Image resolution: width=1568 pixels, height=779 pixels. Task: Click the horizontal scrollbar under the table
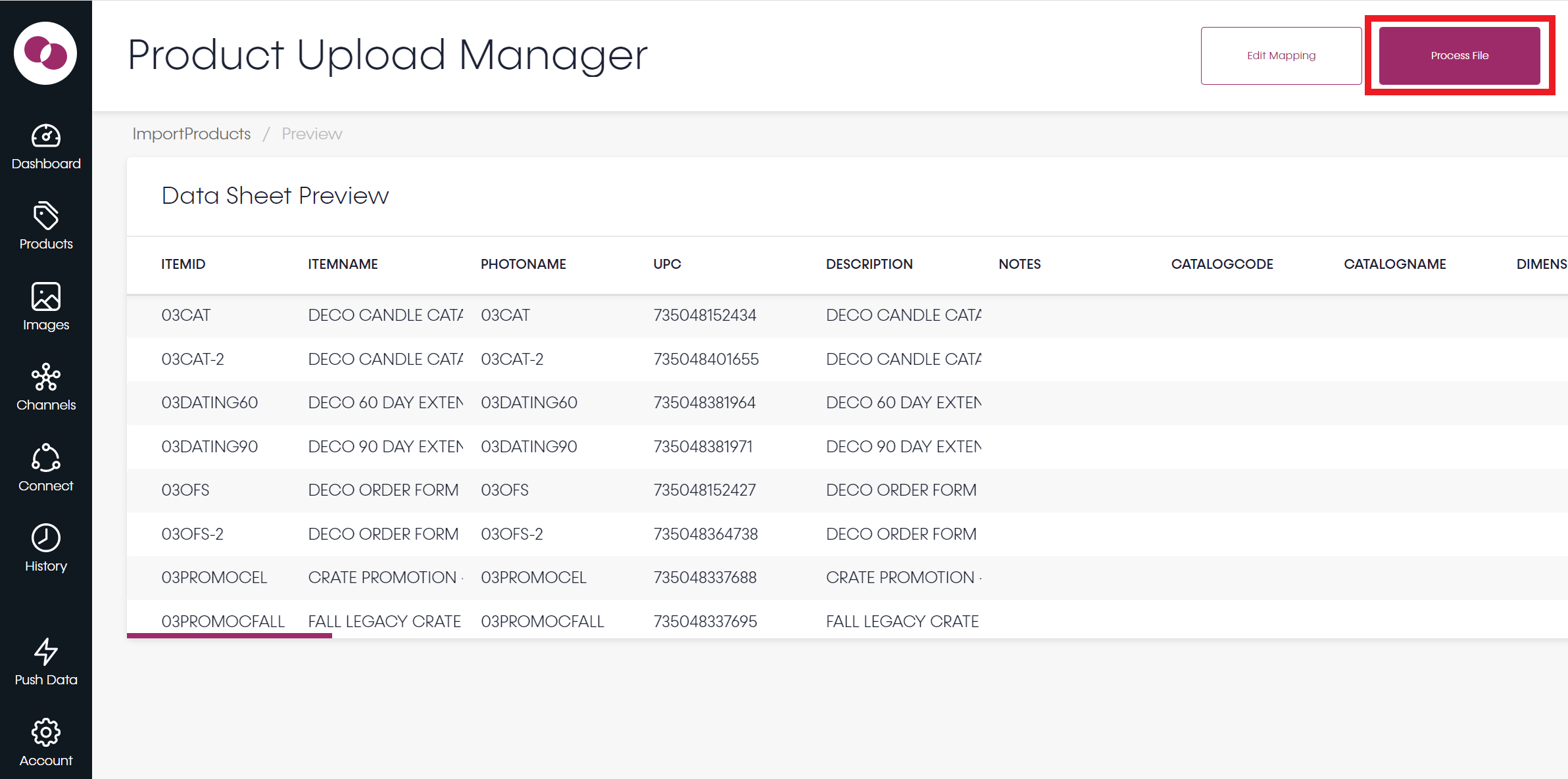230,636
